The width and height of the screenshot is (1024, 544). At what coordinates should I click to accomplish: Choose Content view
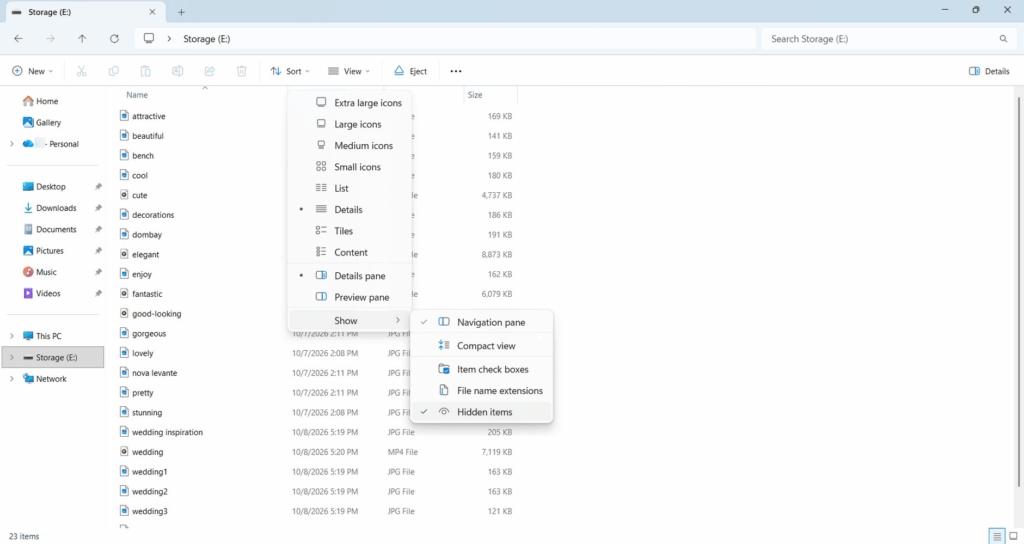click(x=350, y=253)
